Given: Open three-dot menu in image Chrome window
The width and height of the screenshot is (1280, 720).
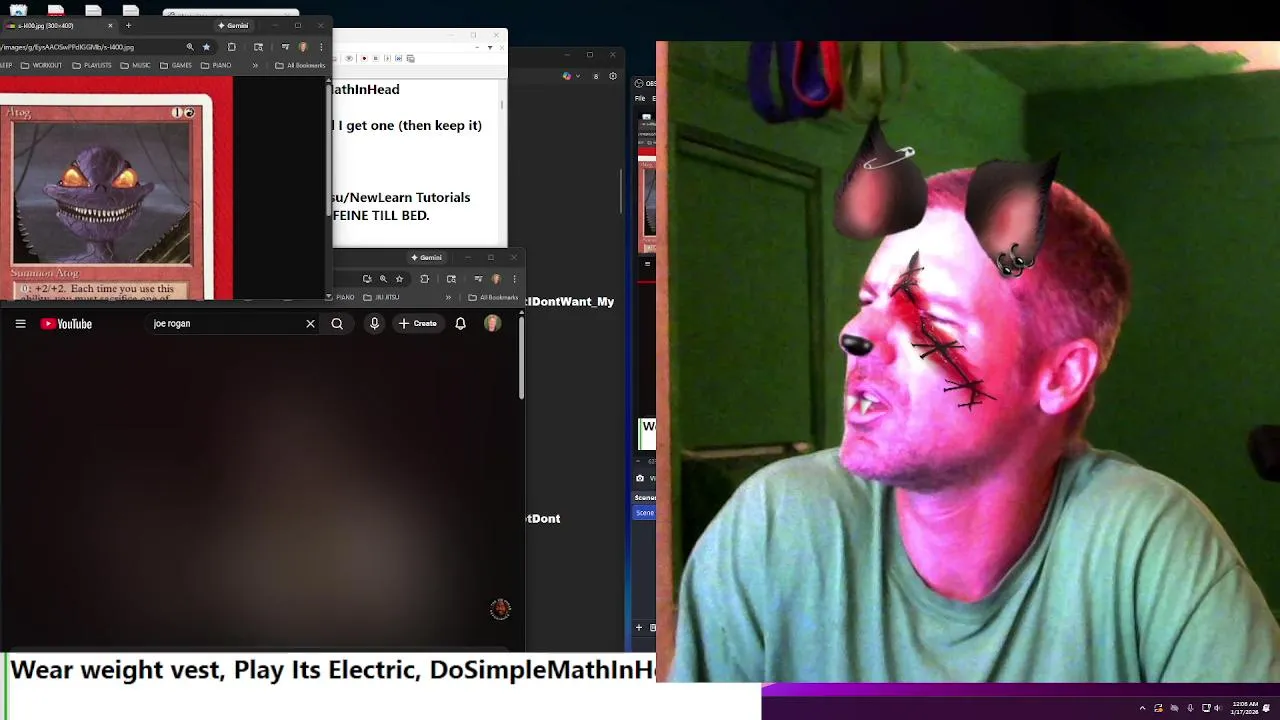Looking at the screenshot, I should pos(321,47).
